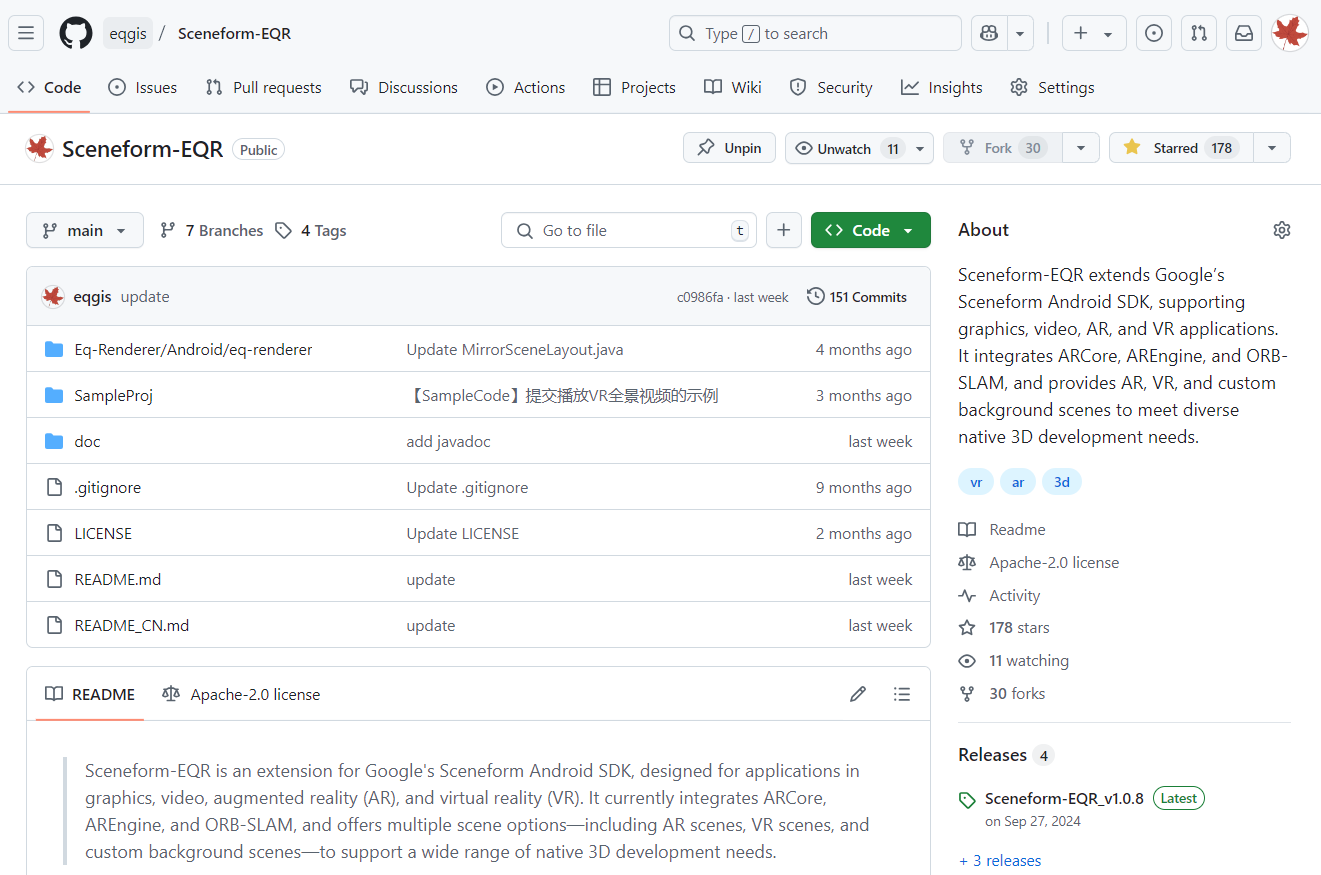This screenshot has height=875, width=1321.
Task: Open the README.md file name
Action: point(118,579)
